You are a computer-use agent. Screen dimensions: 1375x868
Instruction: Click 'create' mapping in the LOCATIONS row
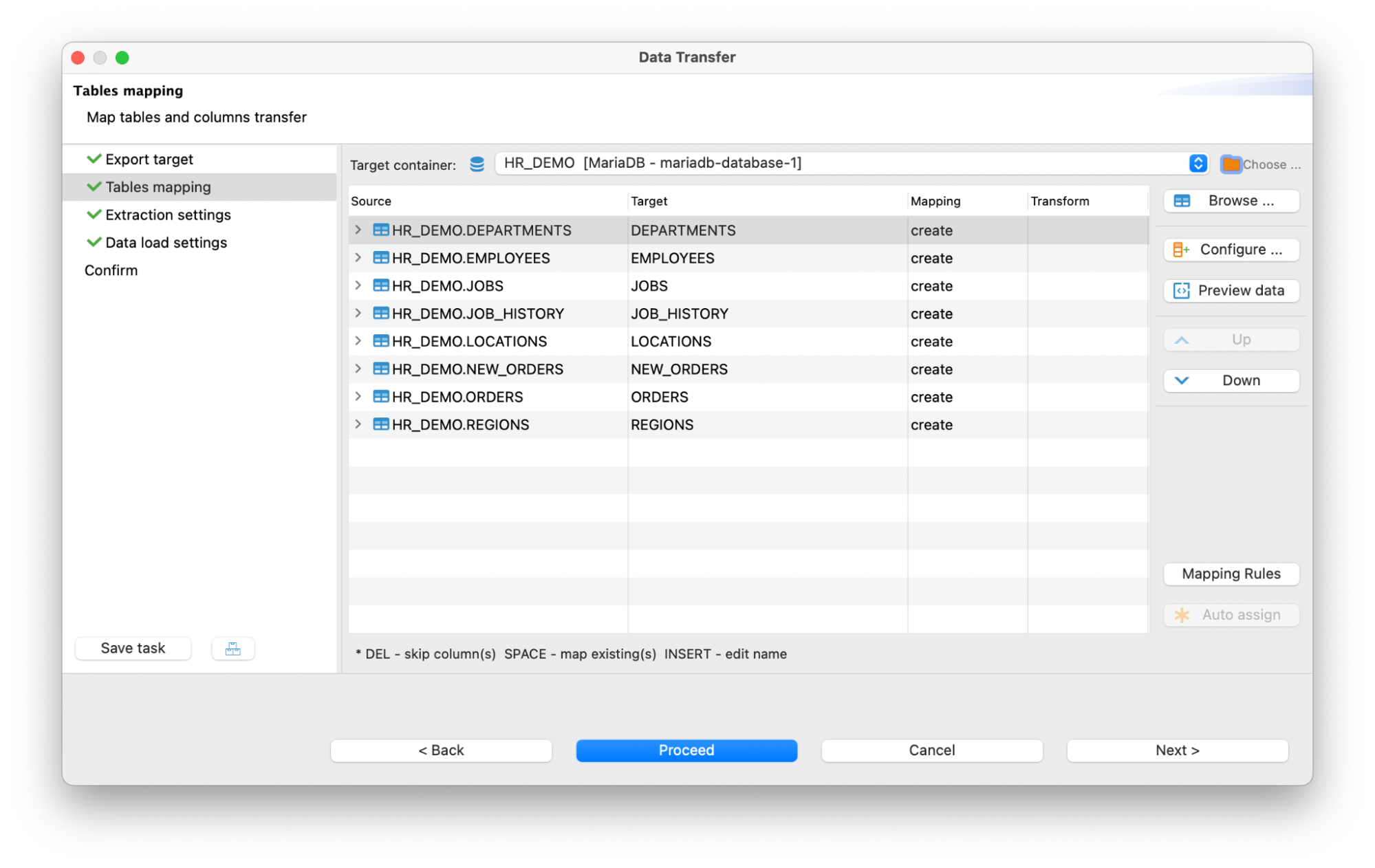tap(931, 342)
